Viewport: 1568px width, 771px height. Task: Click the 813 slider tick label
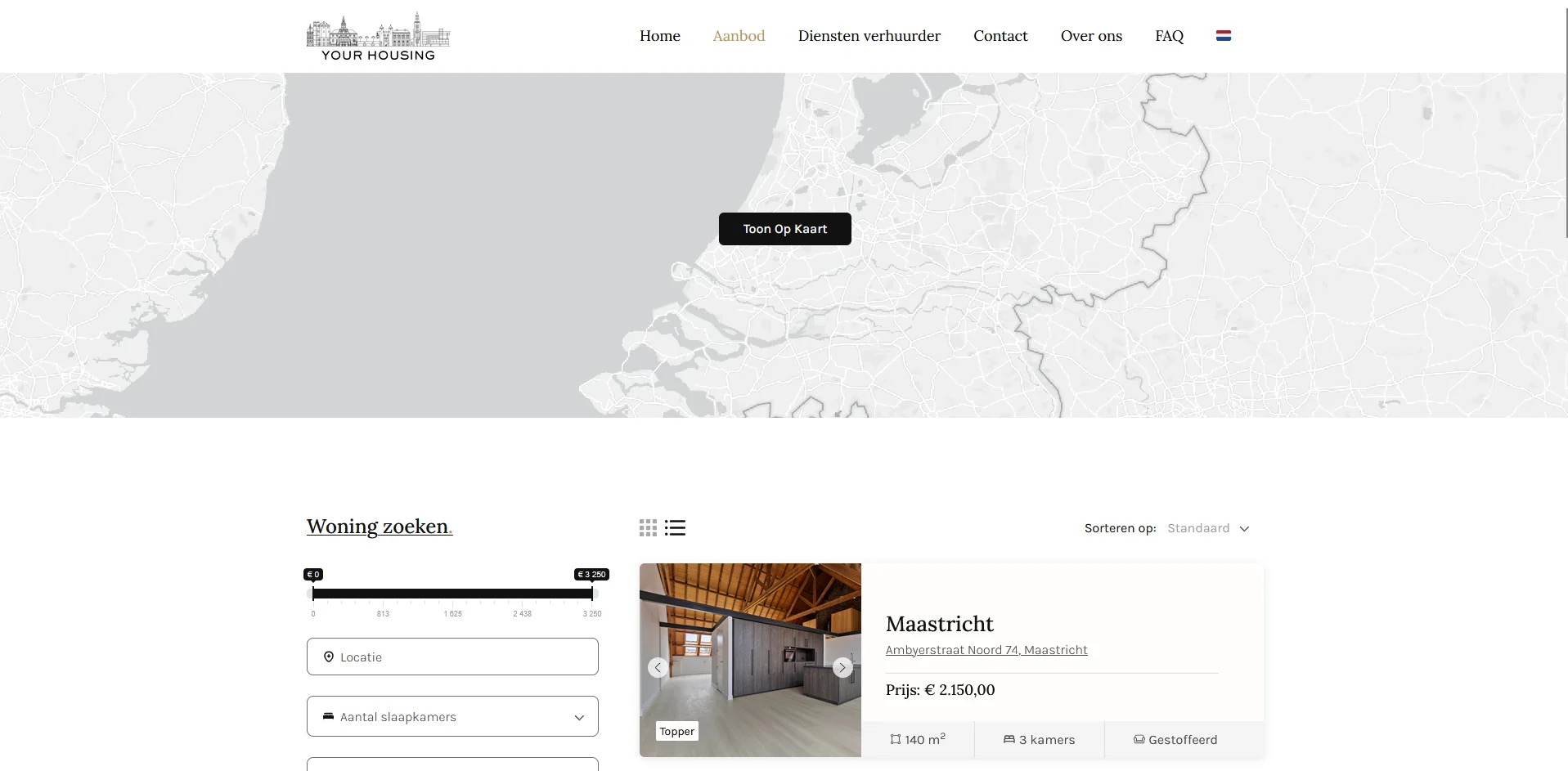pos(383,614)
